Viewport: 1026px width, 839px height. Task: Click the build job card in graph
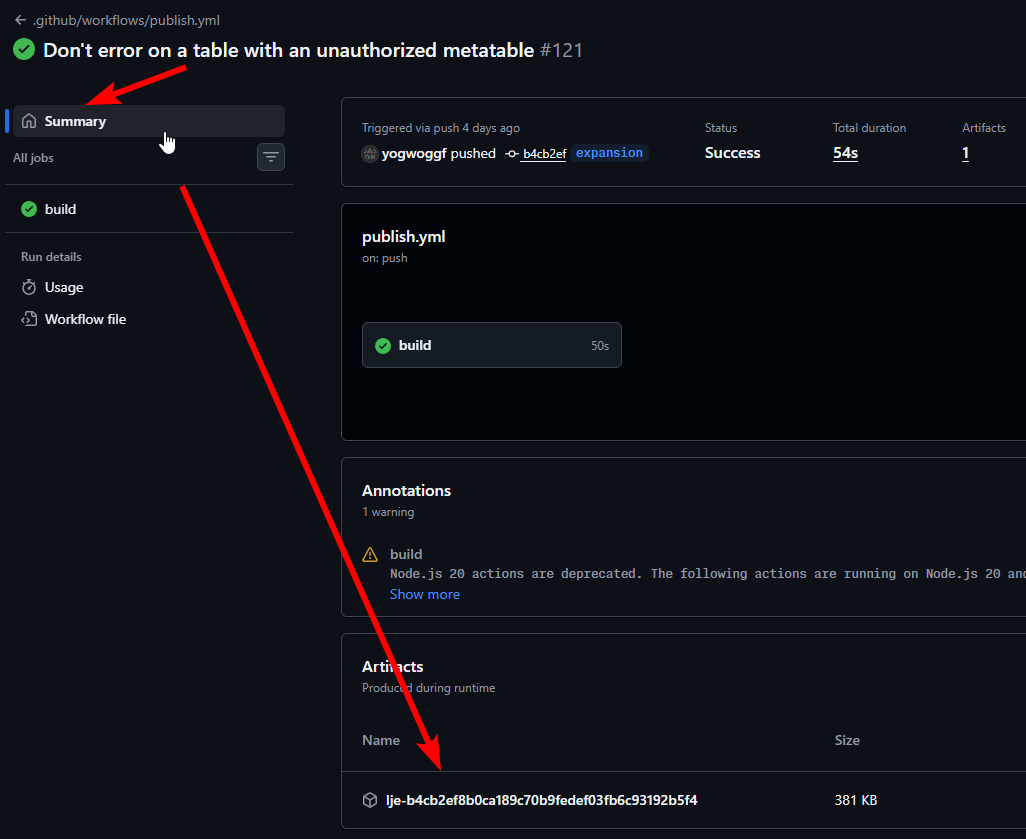491,345
